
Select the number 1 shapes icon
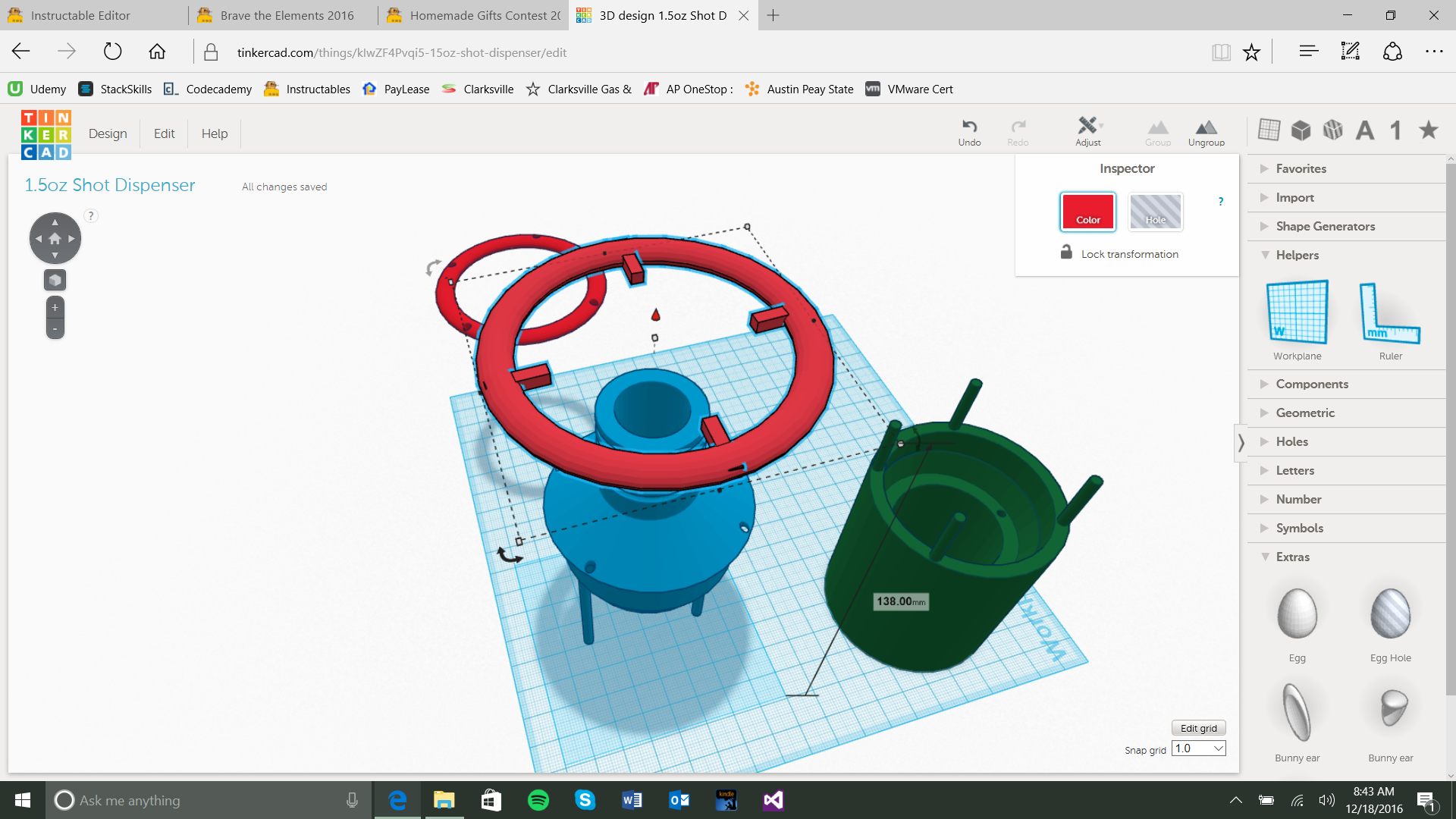(x=1396, y=130)
